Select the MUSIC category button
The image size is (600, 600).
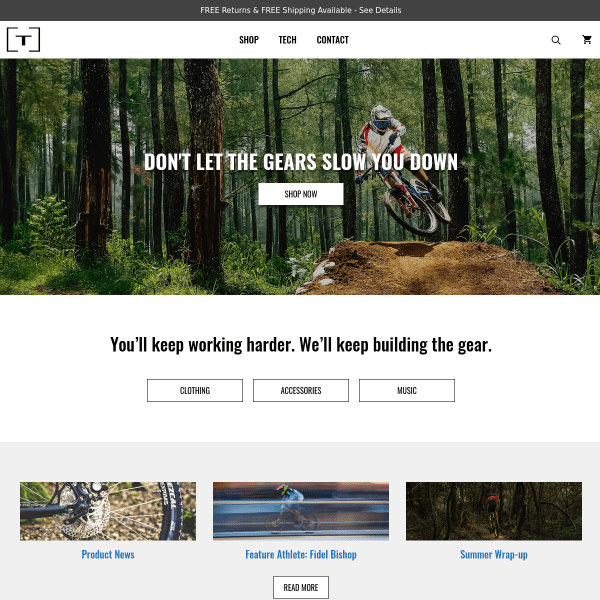click(407, 390)
